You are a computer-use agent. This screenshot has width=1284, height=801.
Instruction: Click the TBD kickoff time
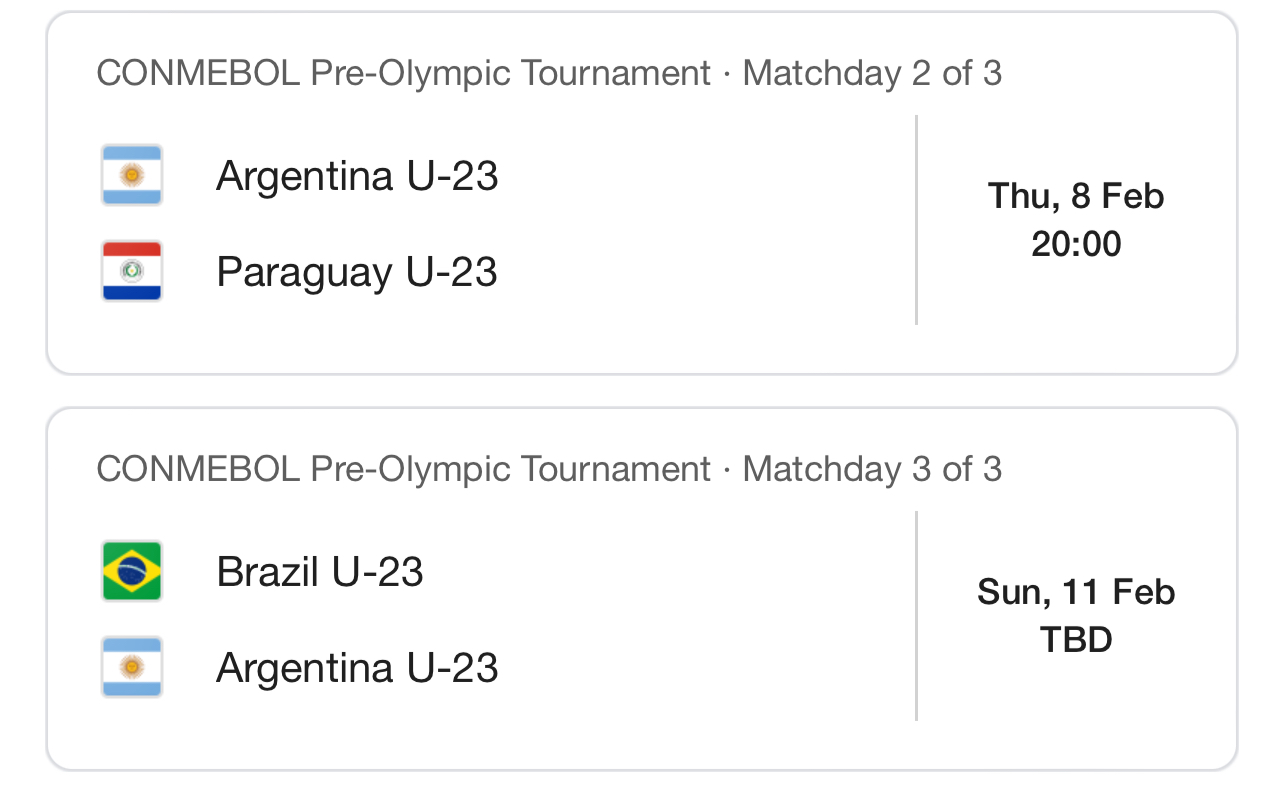point(1076,640)
